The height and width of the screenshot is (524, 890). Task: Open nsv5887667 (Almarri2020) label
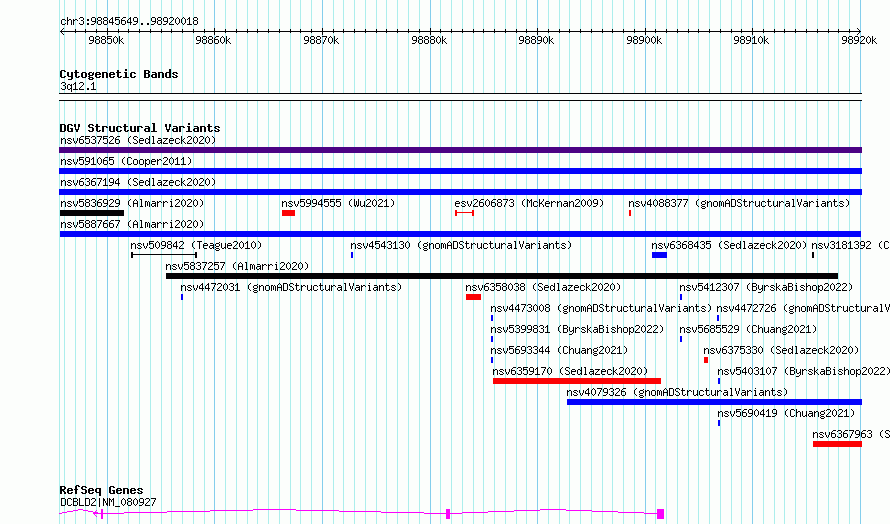click(132, 224)
